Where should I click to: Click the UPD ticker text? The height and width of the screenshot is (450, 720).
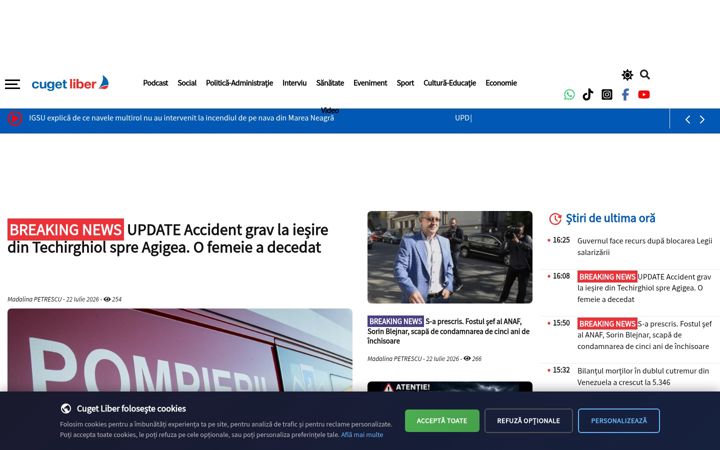(x=463, y=118)
